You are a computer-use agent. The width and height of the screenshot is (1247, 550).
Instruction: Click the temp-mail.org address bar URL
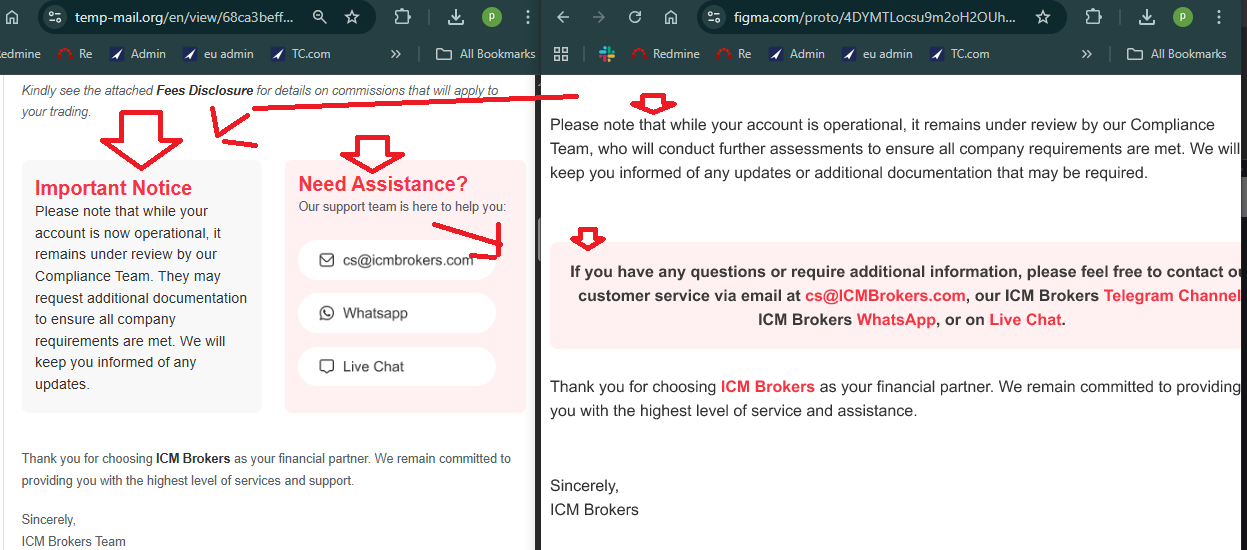pyautogui.click(x=183, y=17)
